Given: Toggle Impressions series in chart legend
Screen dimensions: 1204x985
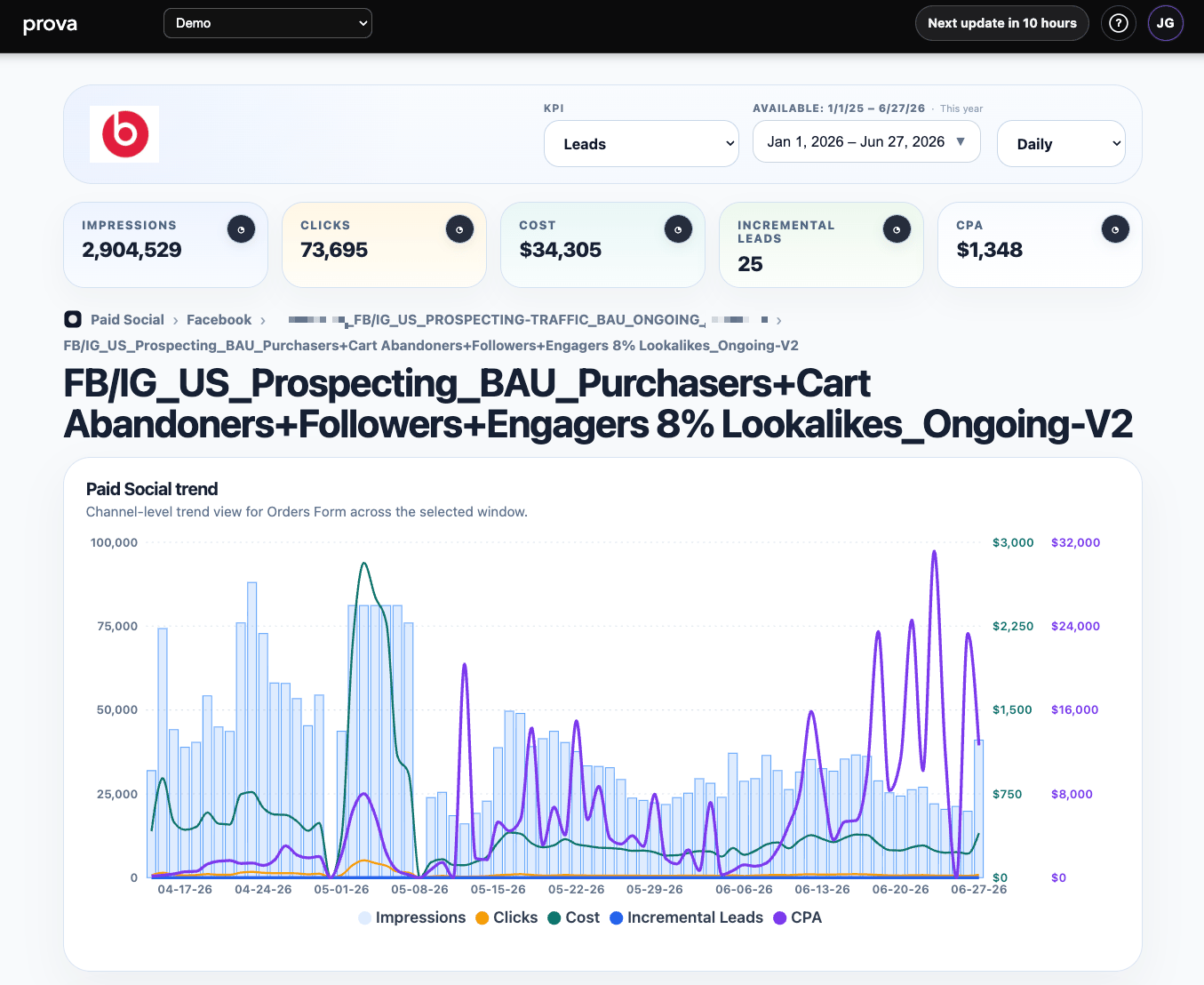Looking at the screenshot, I should [411, 917].
